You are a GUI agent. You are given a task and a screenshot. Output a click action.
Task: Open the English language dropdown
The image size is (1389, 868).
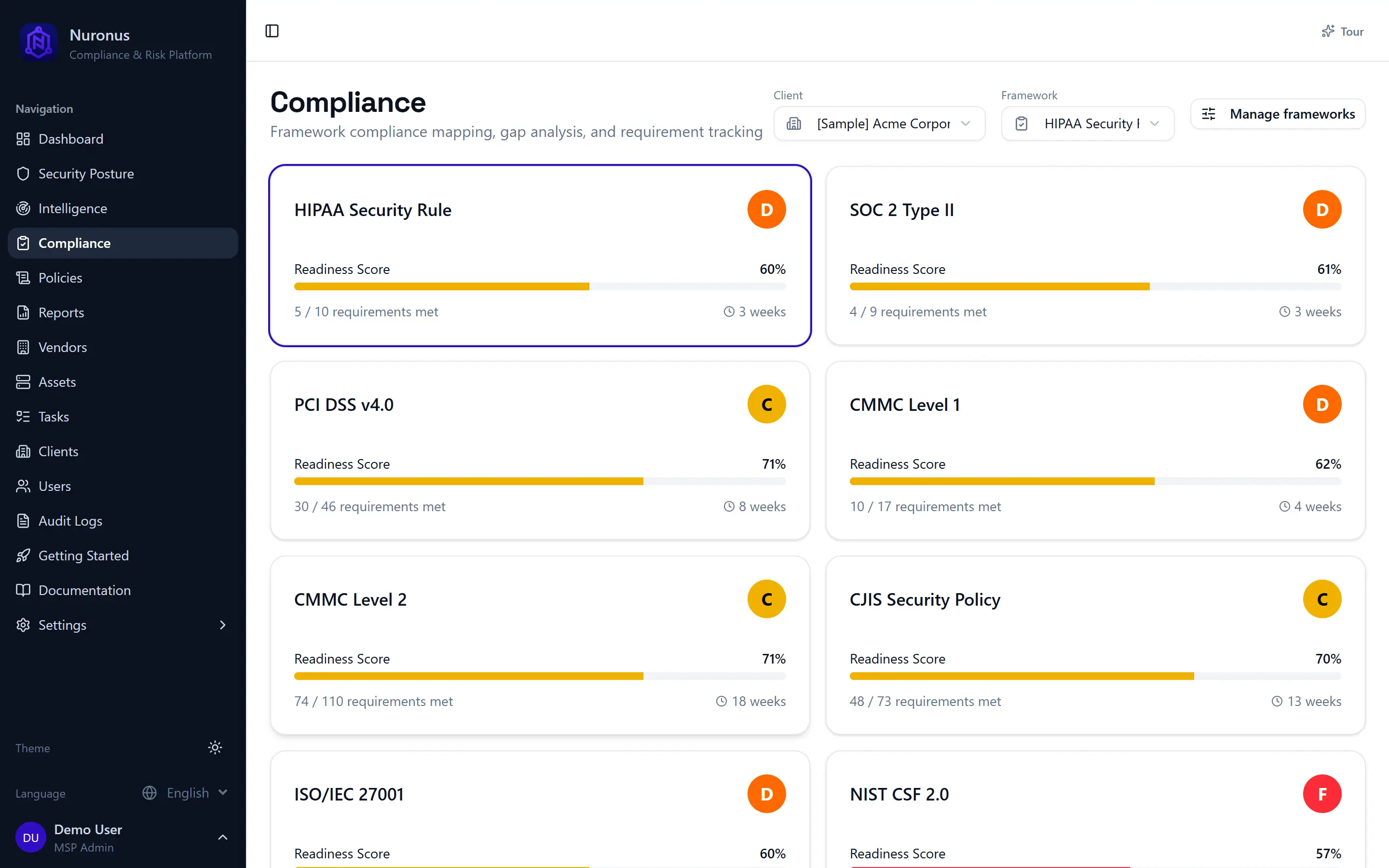[185, 793]
